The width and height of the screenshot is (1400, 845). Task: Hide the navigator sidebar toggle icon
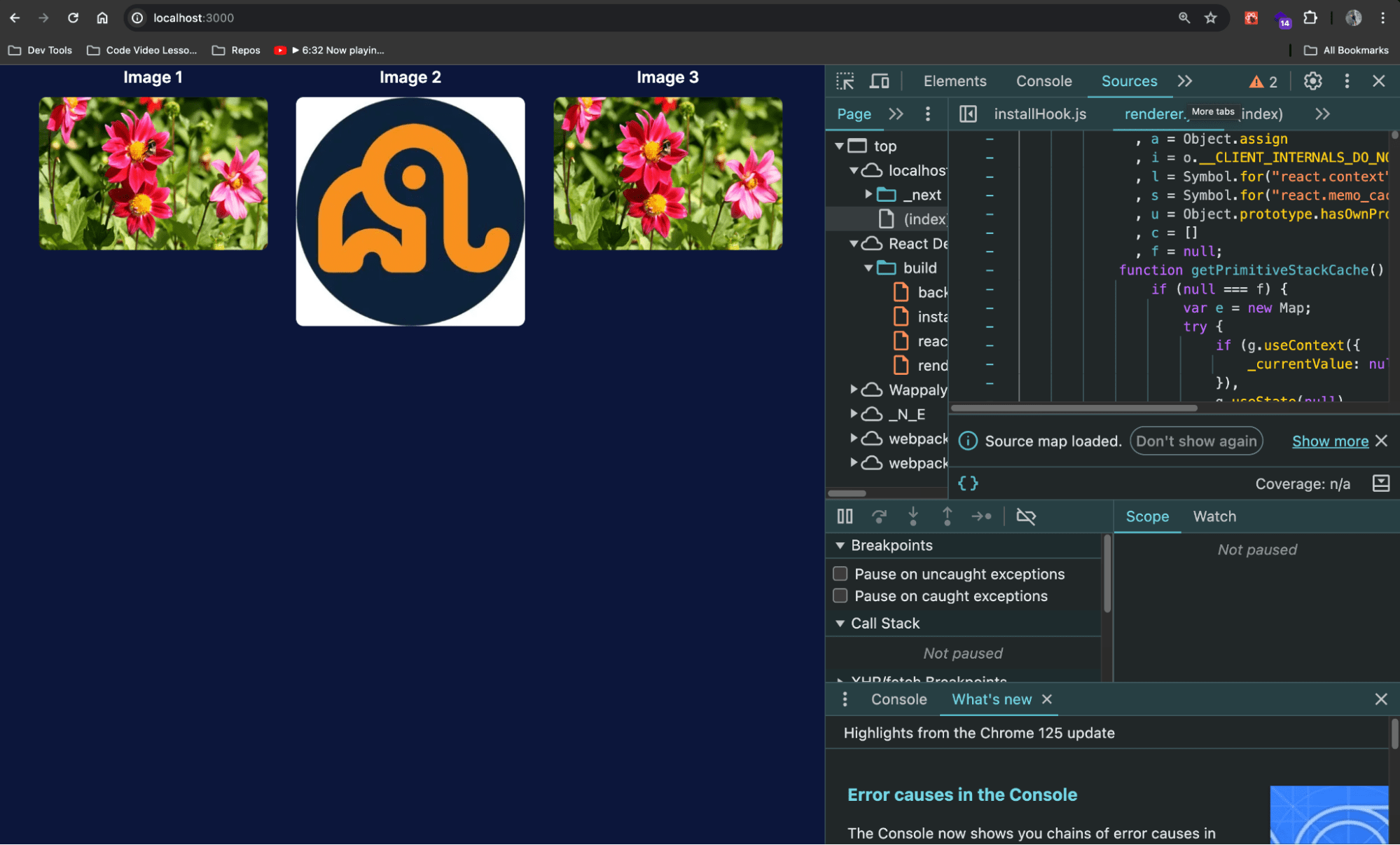[x=968, y=114]
